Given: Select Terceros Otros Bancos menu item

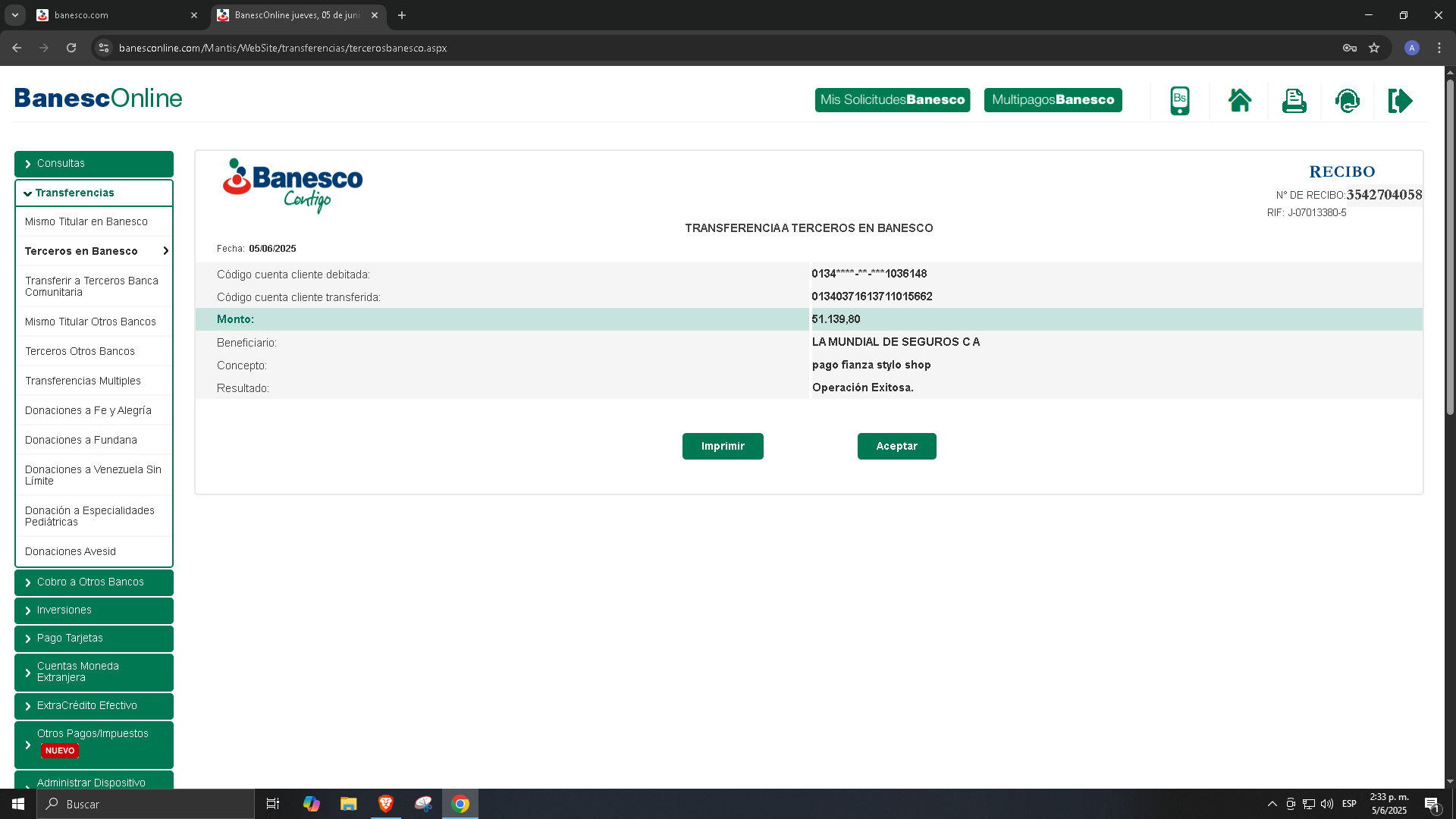Looking at the screenshot, I should [80, 351].
